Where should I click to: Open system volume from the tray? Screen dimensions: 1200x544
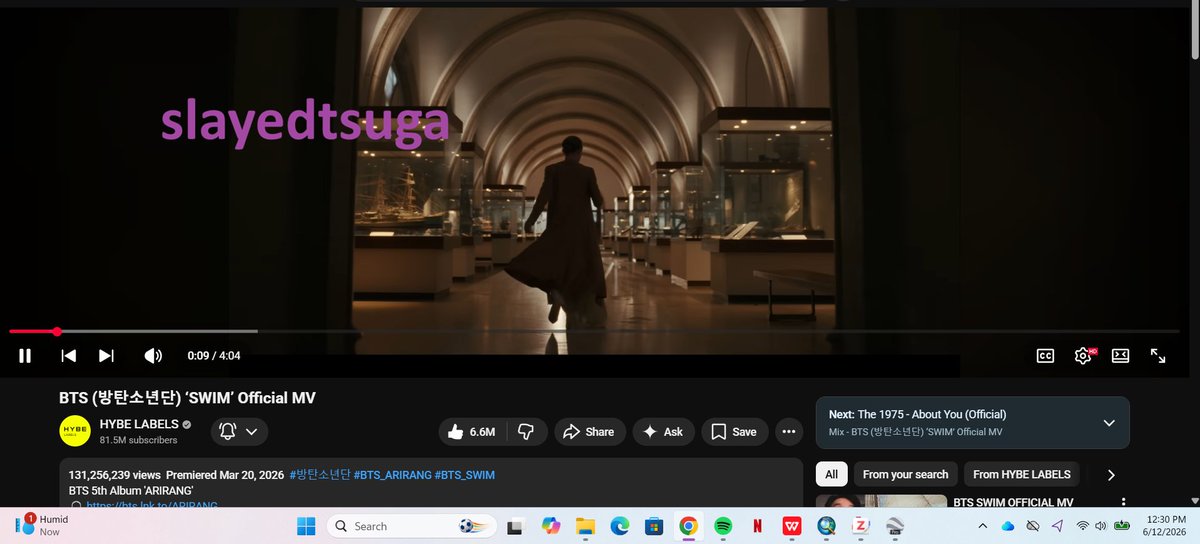coord(1100,526)
